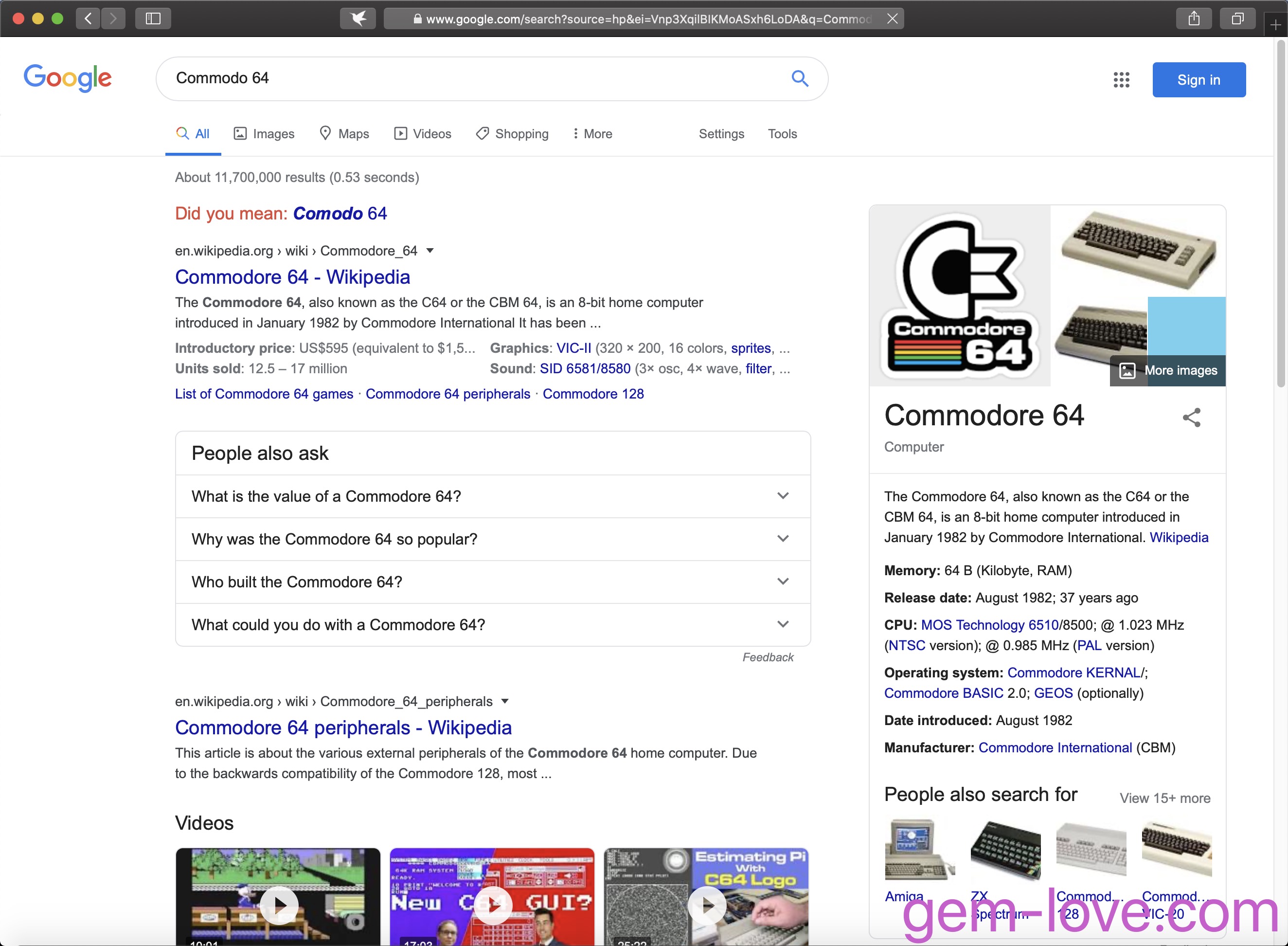Go forward with Safari's forward arrow

click(x=113, y=19)
